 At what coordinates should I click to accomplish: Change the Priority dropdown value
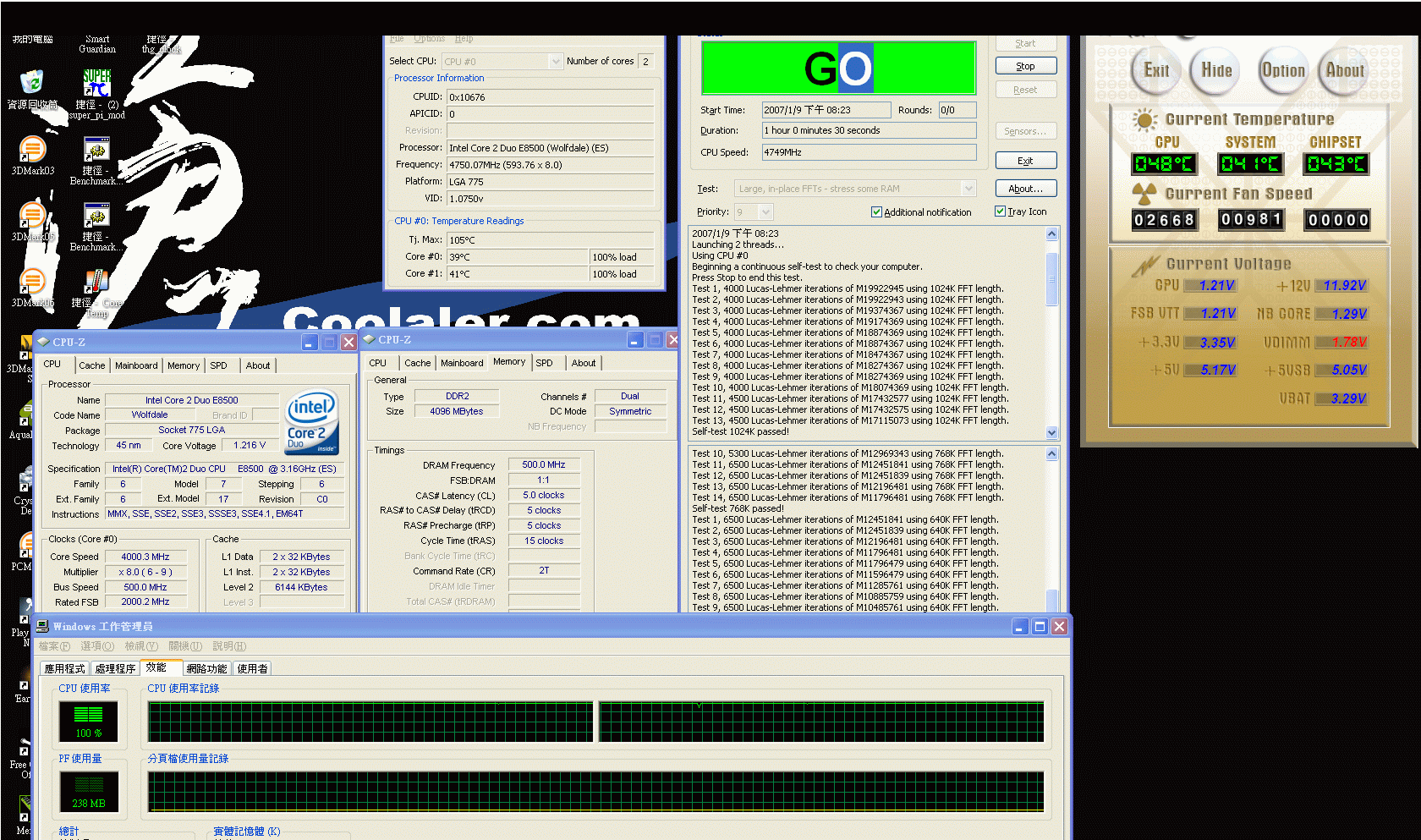coord(764,211)
